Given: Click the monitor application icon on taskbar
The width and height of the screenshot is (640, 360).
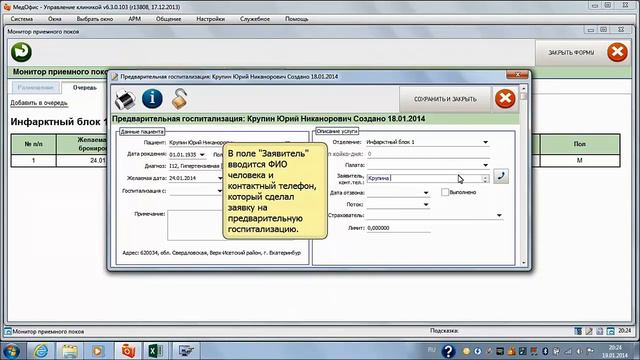Looking at the screenshot, I should tap(186, 351).
